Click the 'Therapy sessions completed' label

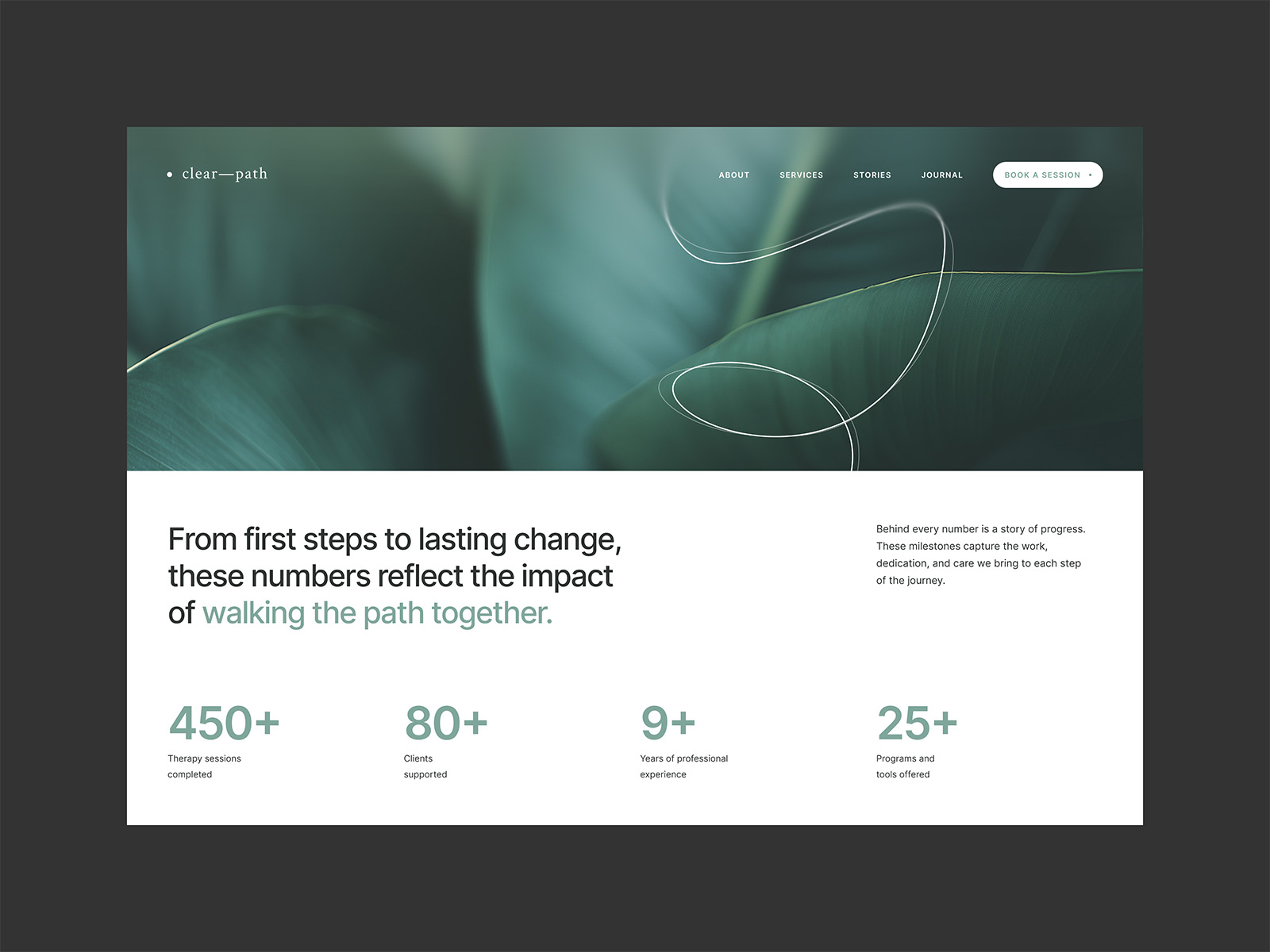(x=204, y=766)
